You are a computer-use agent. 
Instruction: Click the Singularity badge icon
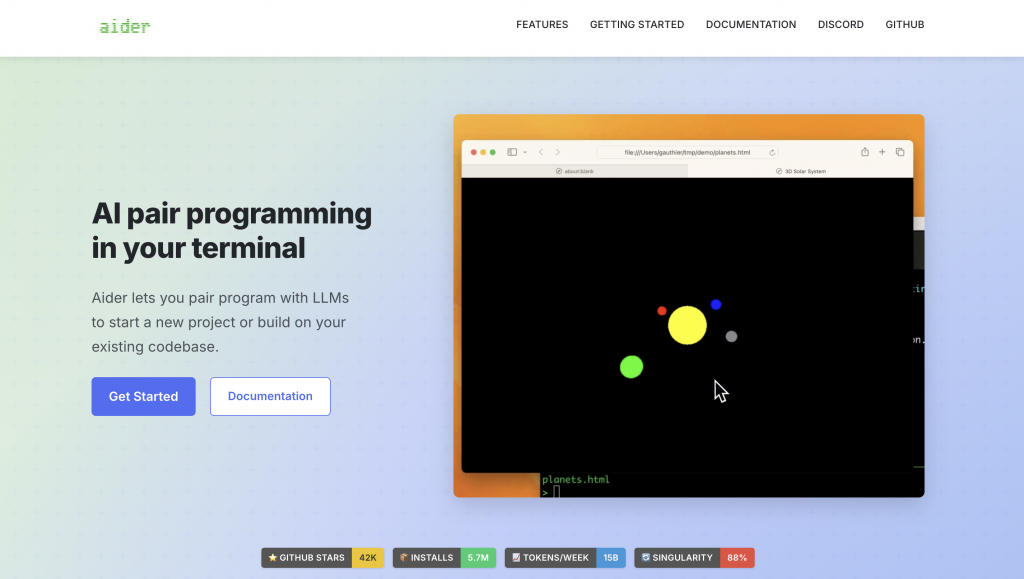tap(646, 558)
